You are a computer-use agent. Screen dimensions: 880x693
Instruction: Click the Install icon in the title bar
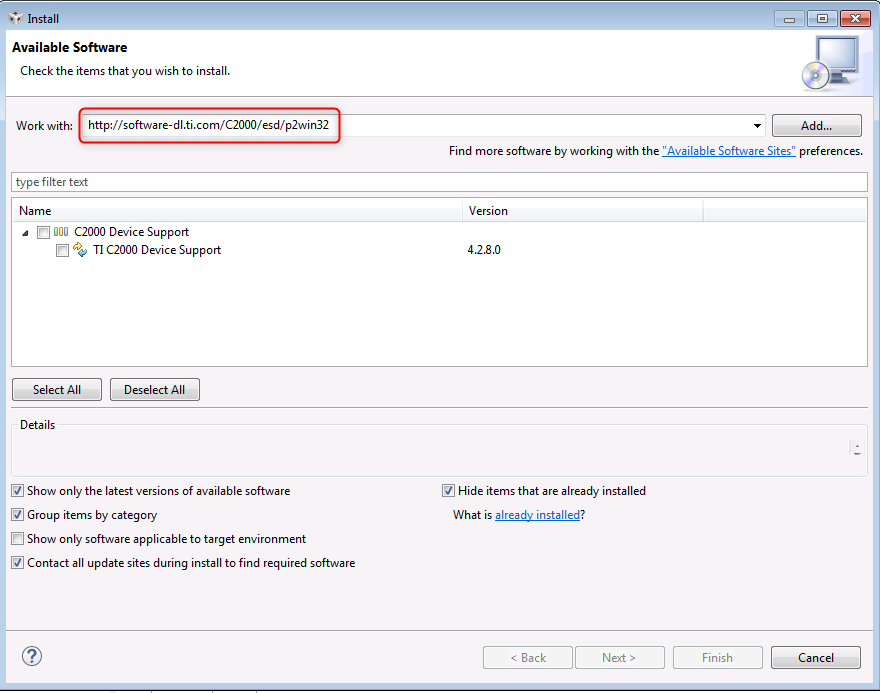[13, 17]
